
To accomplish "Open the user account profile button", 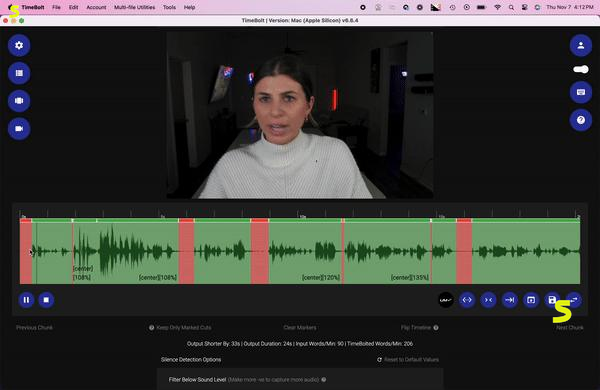I will click(580, 46).
